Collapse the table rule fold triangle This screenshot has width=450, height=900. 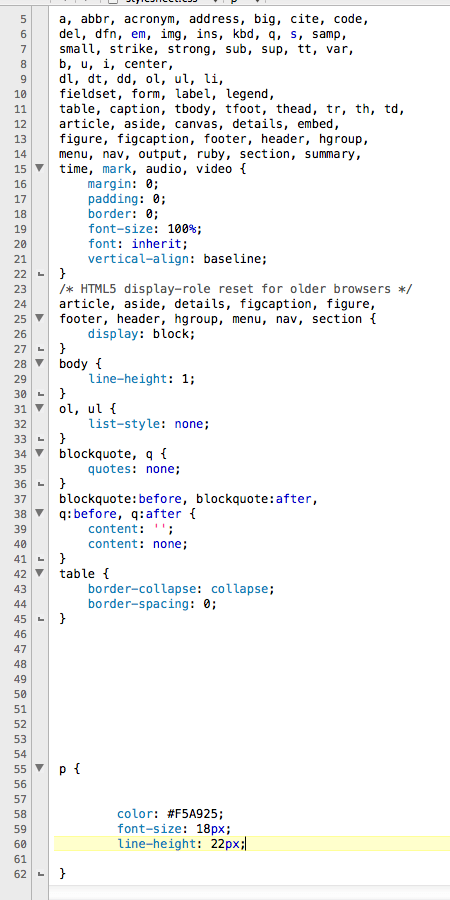(40, 573)
